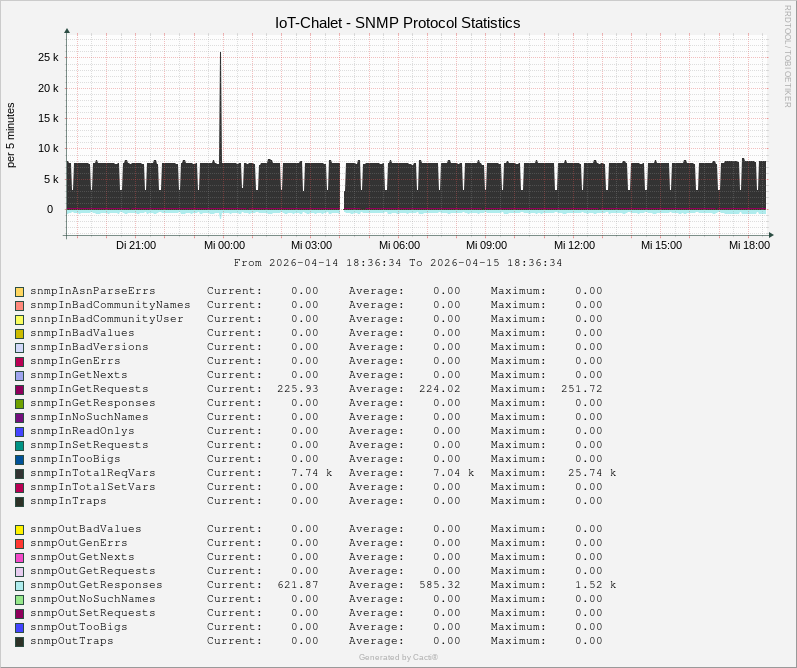Click the snmpOutGetResponses cyan legend swatch
797x668 pixels.
(x=19, y=585)
